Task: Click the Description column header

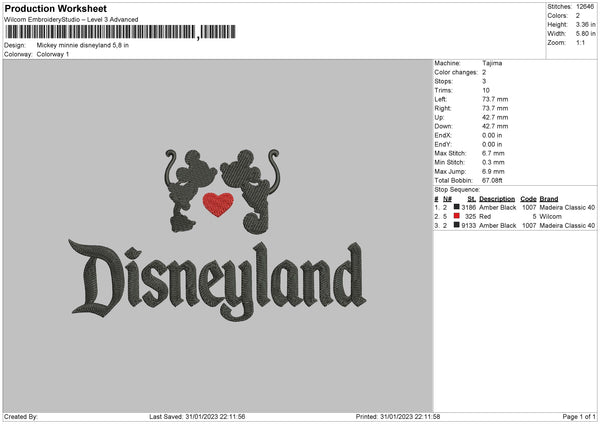Action: [497, 199]
